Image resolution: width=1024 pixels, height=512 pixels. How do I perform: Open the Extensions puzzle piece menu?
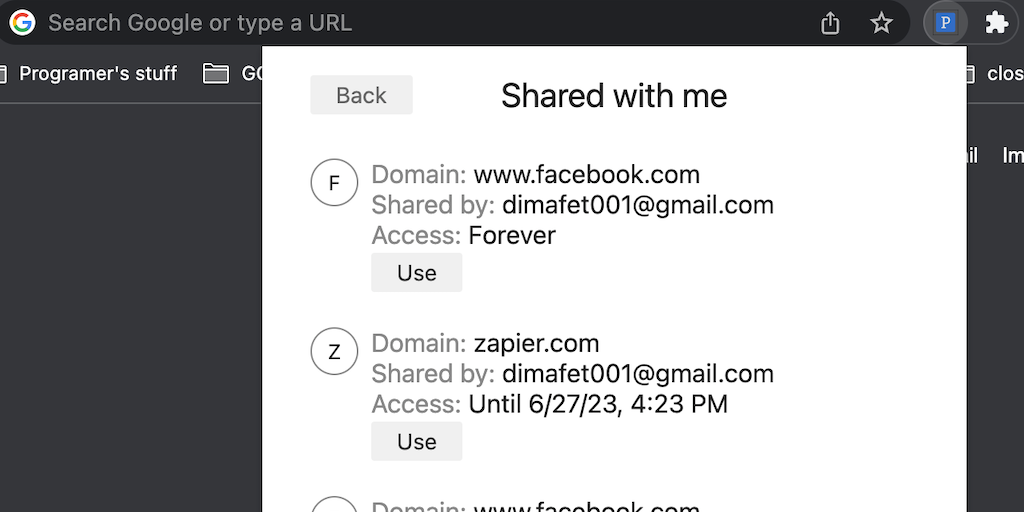pos(996,22)
